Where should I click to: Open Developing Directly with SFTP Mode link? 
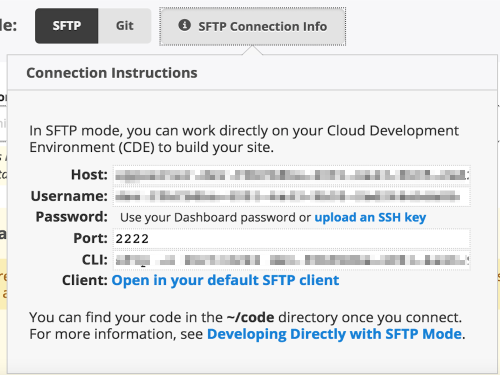tap(335, 334)
